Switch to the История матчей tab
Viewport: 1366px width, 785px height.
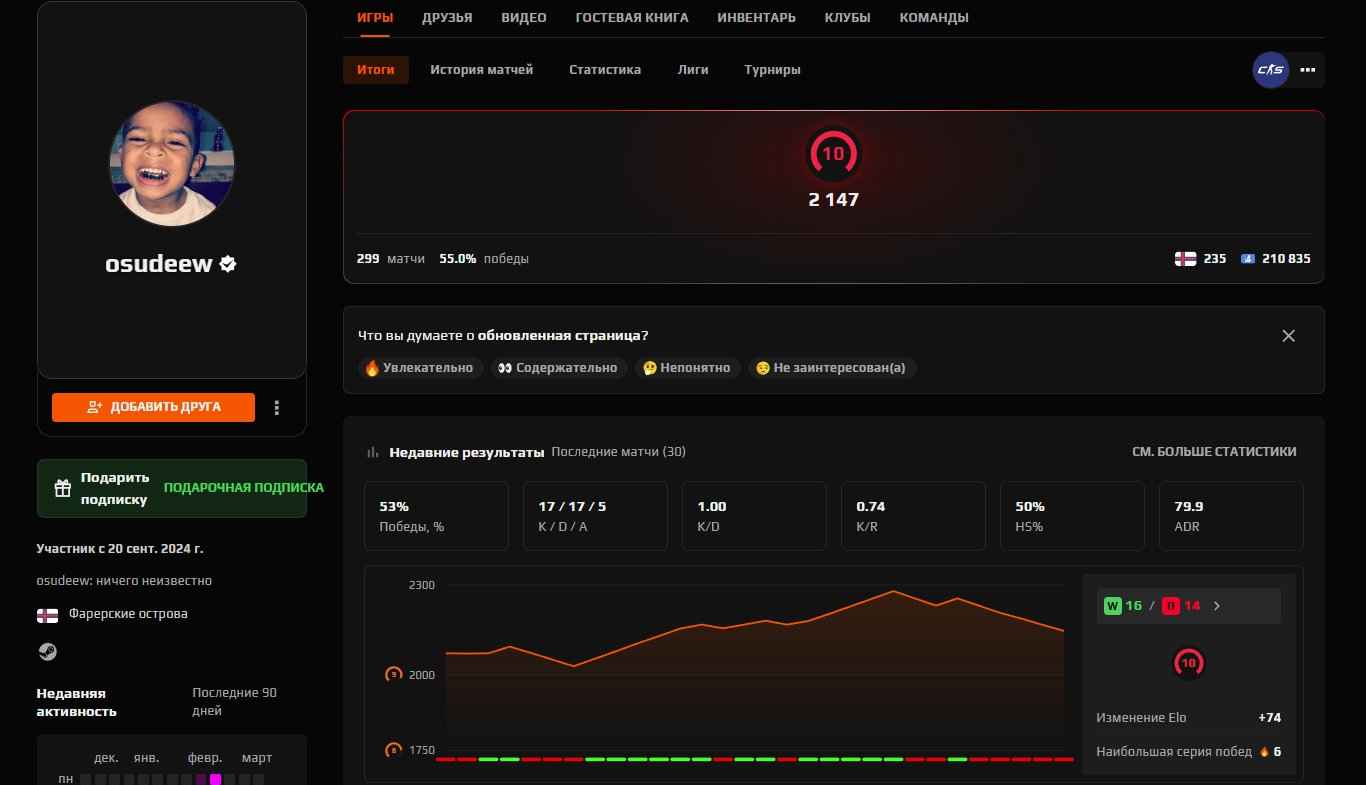[x=482, y=70]
